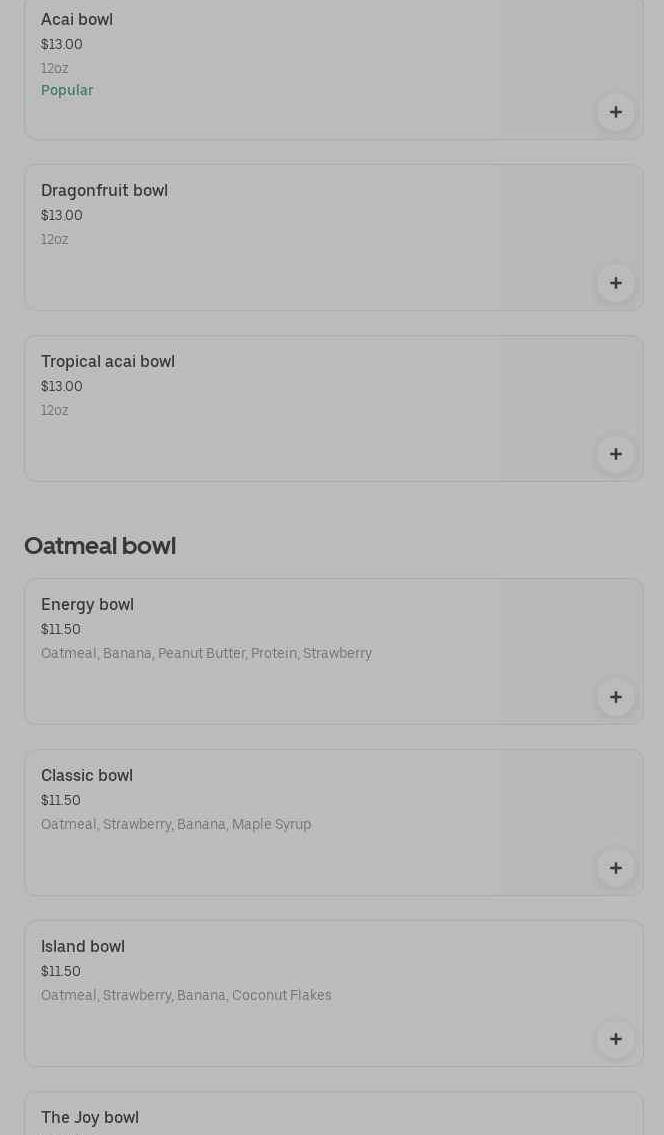Click the Island bowl $11.50 price
The height and width of the screenshot is (1135, 664).
(61, 972)
